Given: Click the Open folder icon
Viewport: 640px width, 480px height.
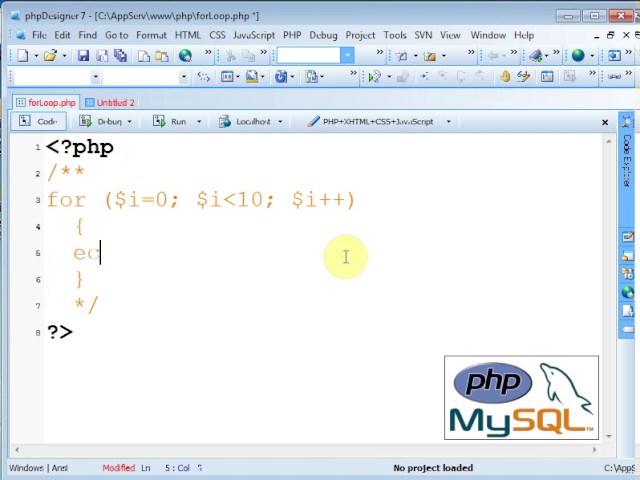Looking at the screenshot, I should coord(50,55).
